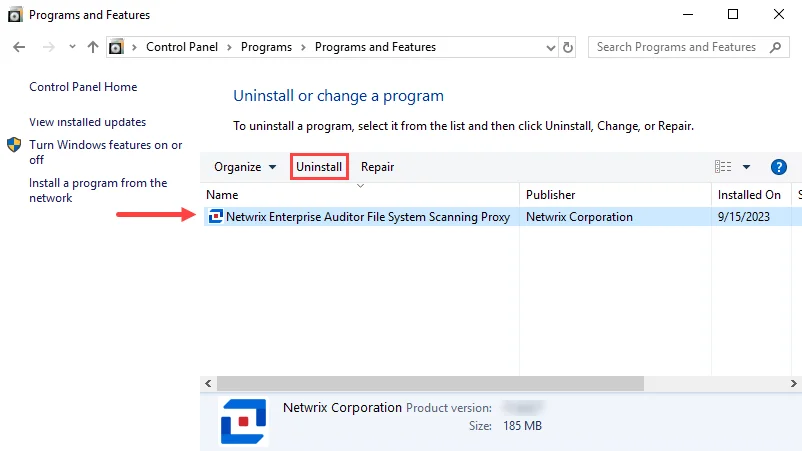Go up one level with up arrow
The image size is (802, 451).
coord(93,47)
